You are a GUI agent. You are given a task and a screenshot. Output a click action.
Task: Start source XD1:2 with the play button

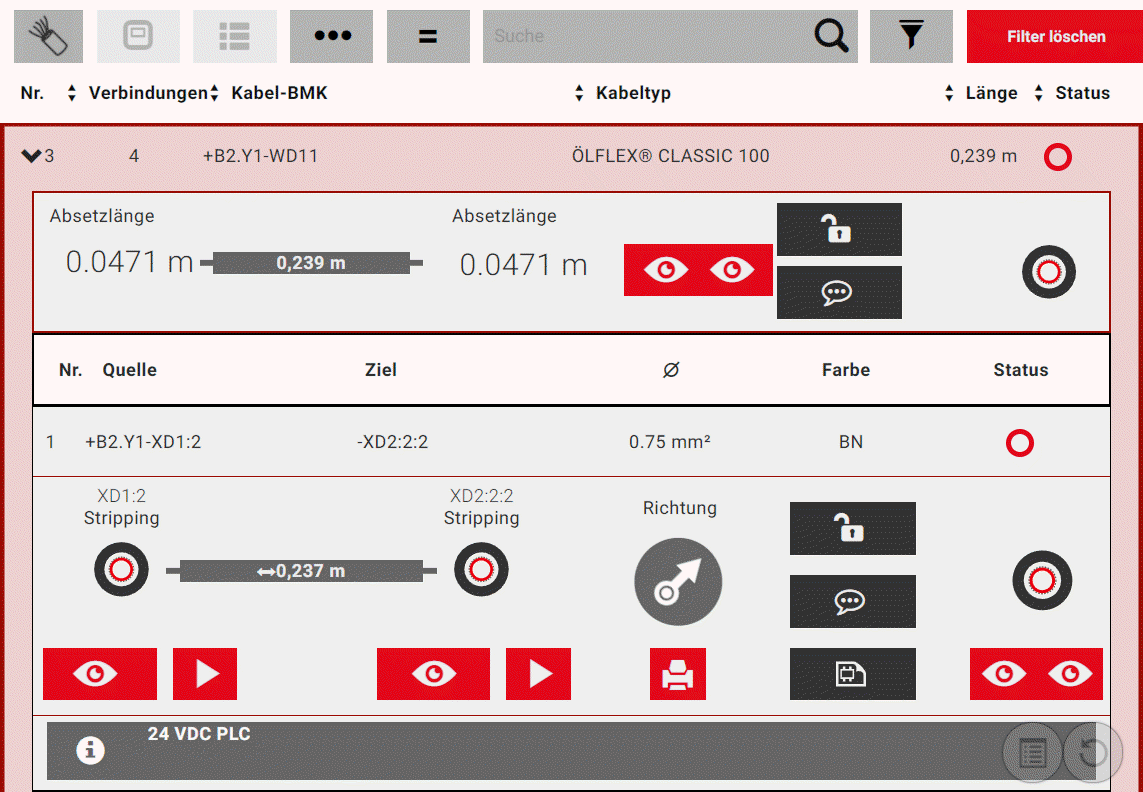point(205,674)
